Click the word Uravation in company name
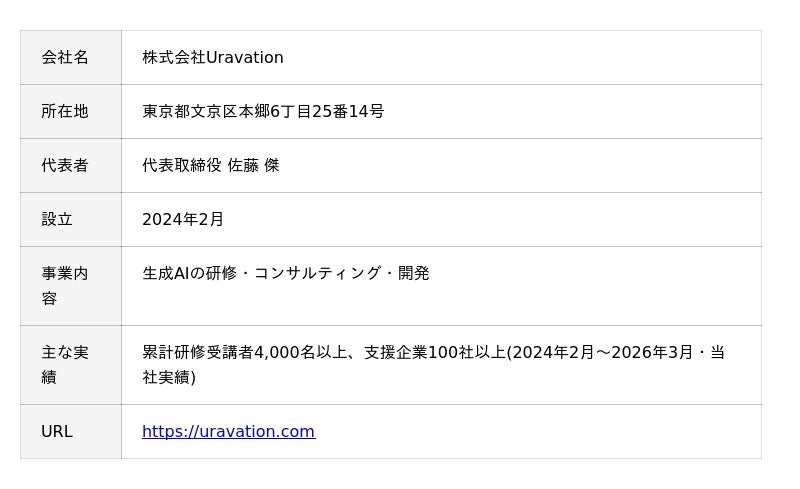 point(244,57)
